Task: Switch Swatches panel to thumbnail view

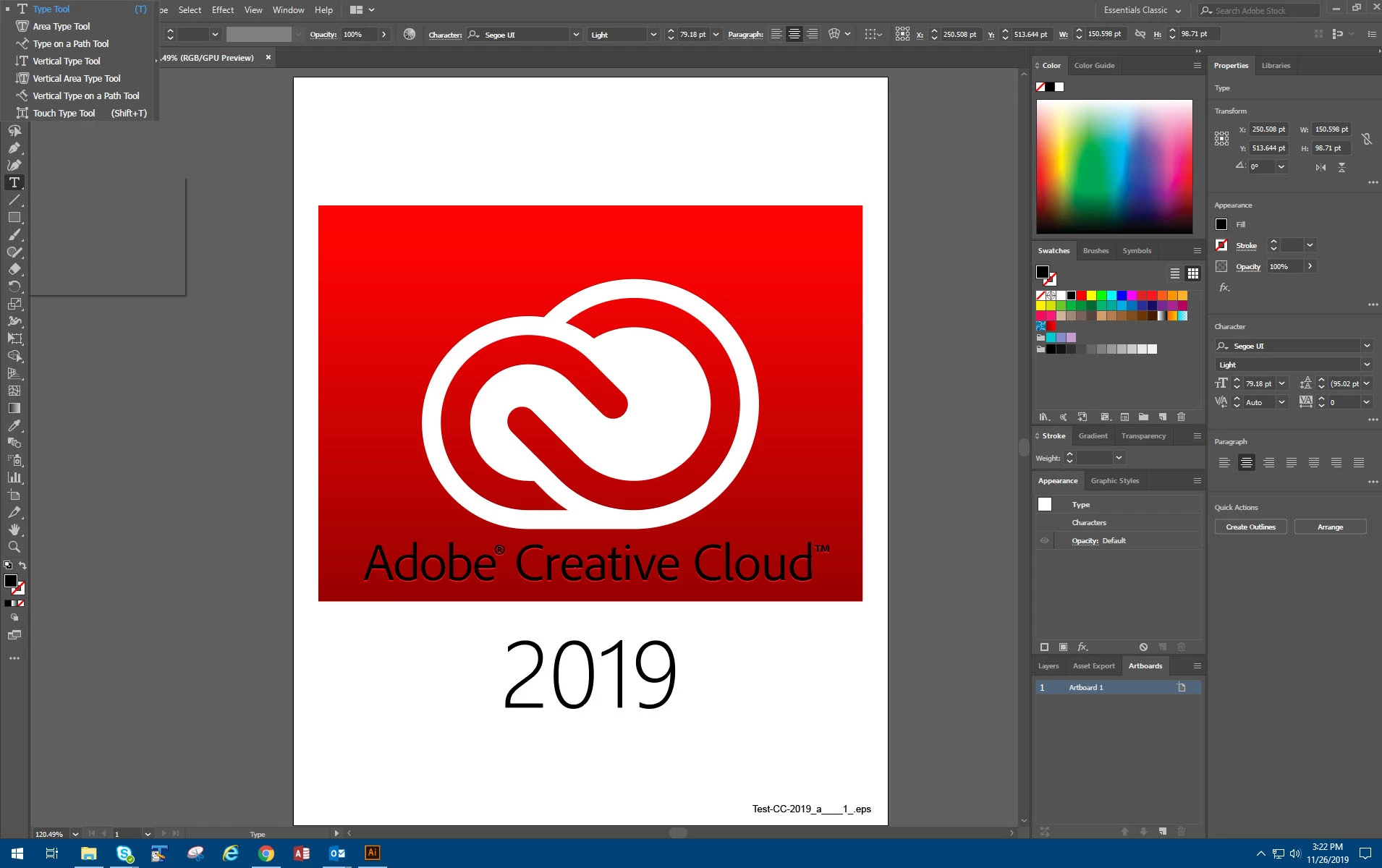Action: click(x=1193, y=273)
